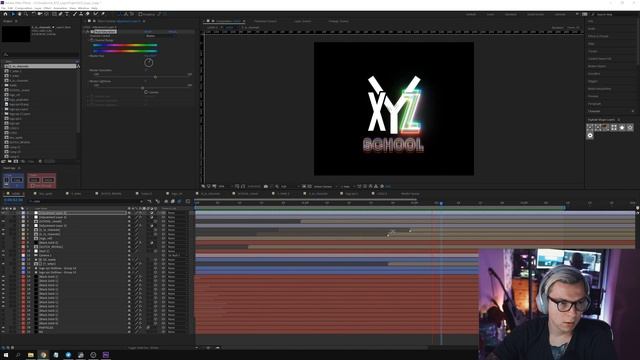Switch to the Standard workspace
The height and width of the screenshot is (360, 640).
[x=511, y=14]
